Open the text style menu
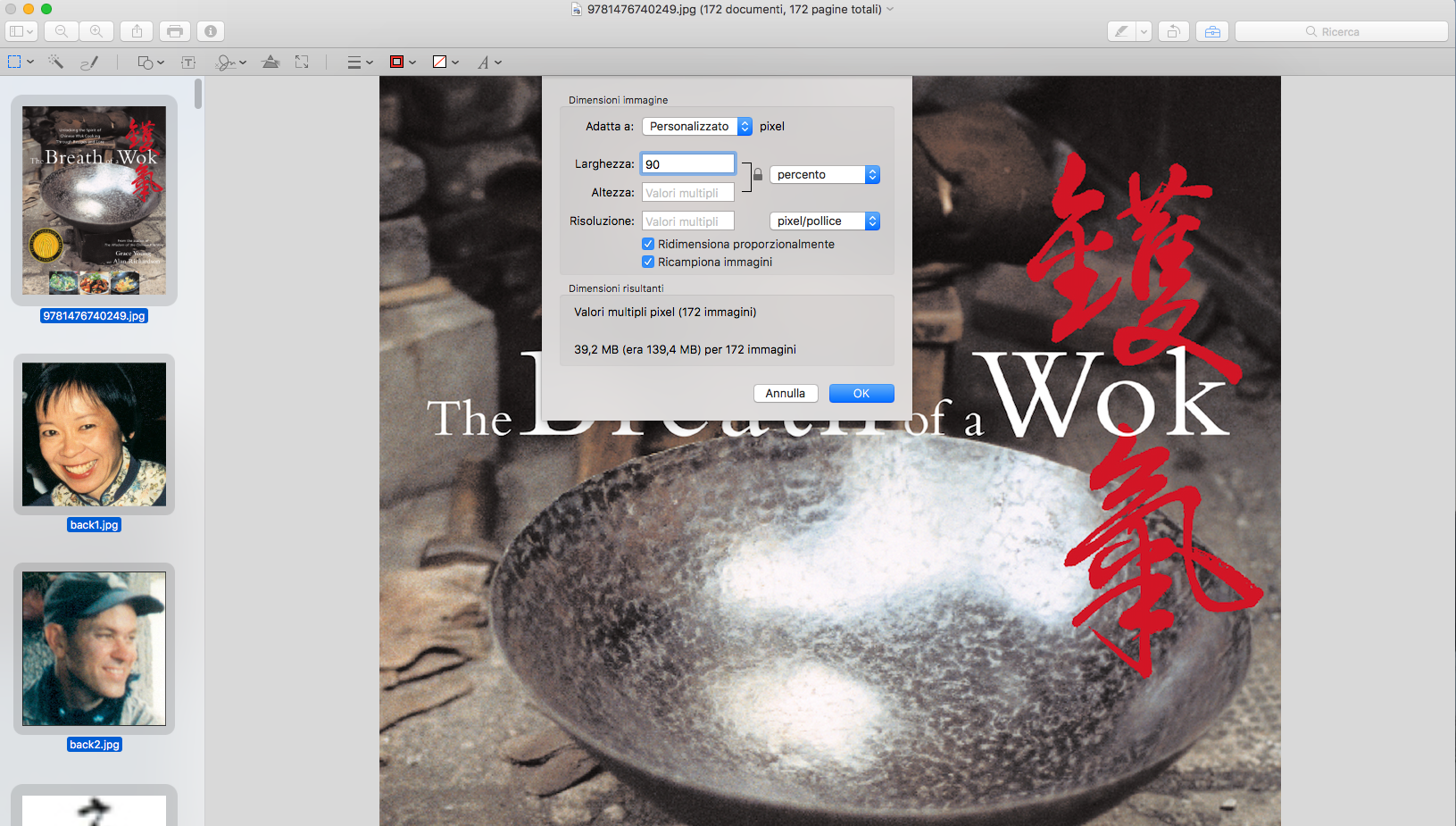 [489, 62]
